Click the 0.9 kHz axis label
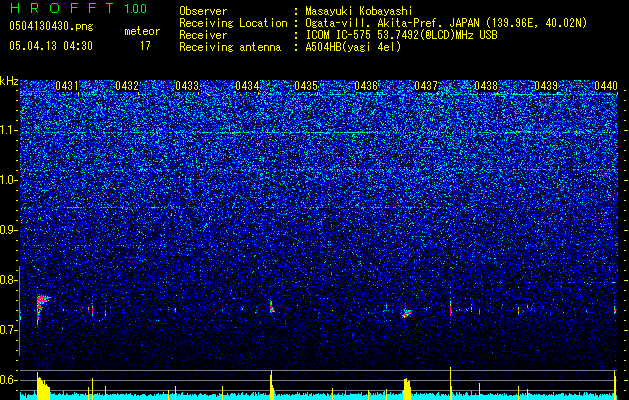Viewport: 629px width, 400px height. [x=8, y=230]
